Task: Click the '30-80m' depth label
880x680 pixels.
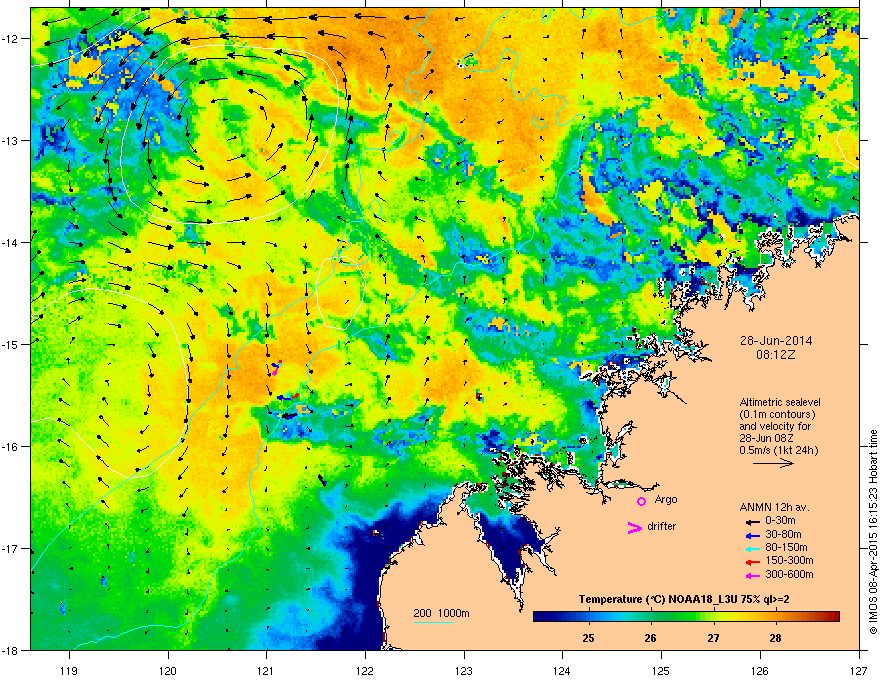Action: coord(783,534)
